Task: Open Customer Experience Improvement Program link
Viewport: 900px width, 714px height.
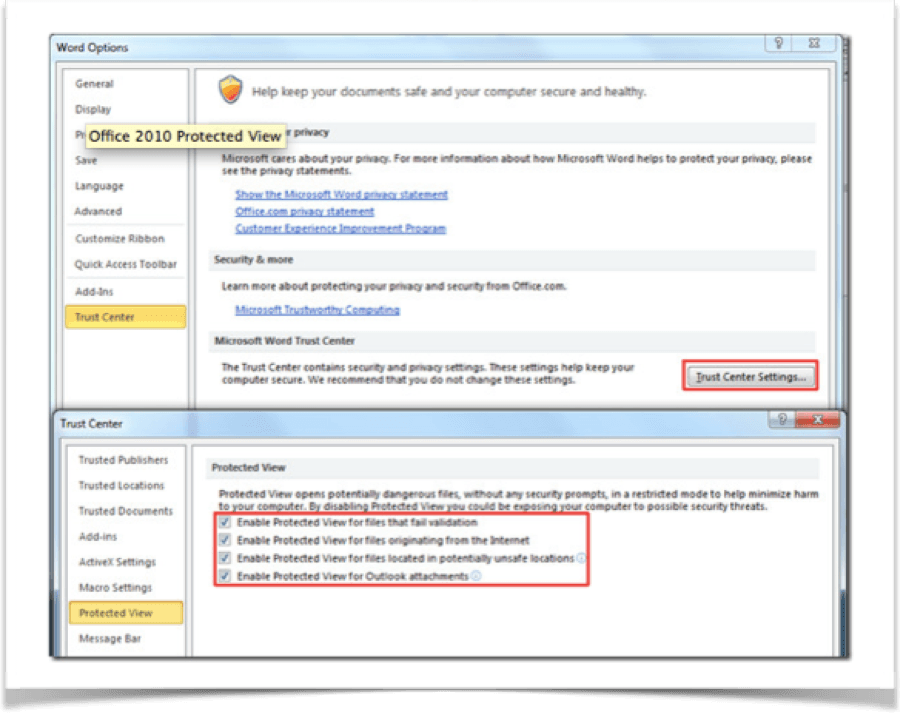Action: tap(340, 228)
